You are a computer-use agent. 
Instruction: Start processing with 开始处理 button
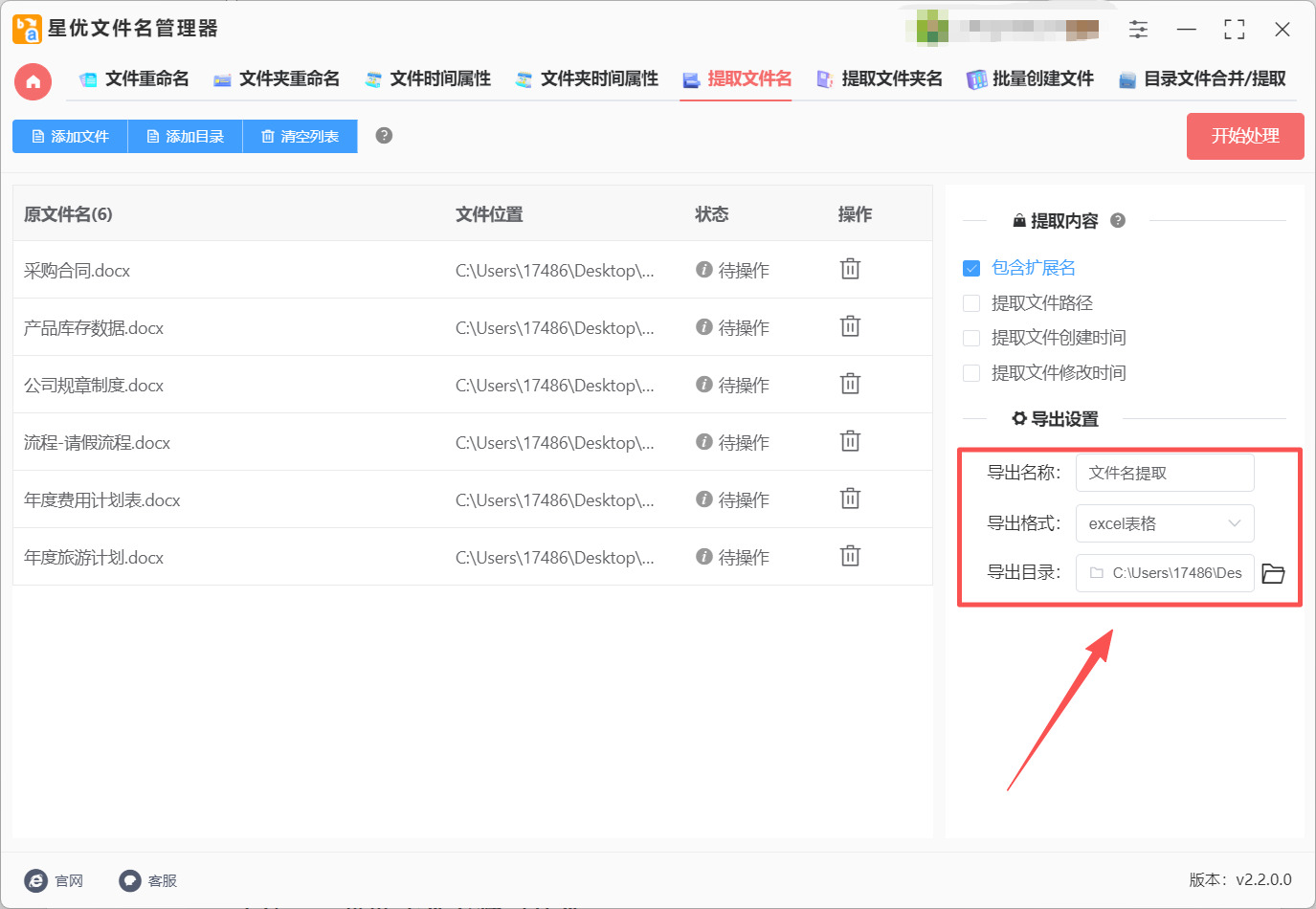pyautogui.click(x=1245, y=136)
